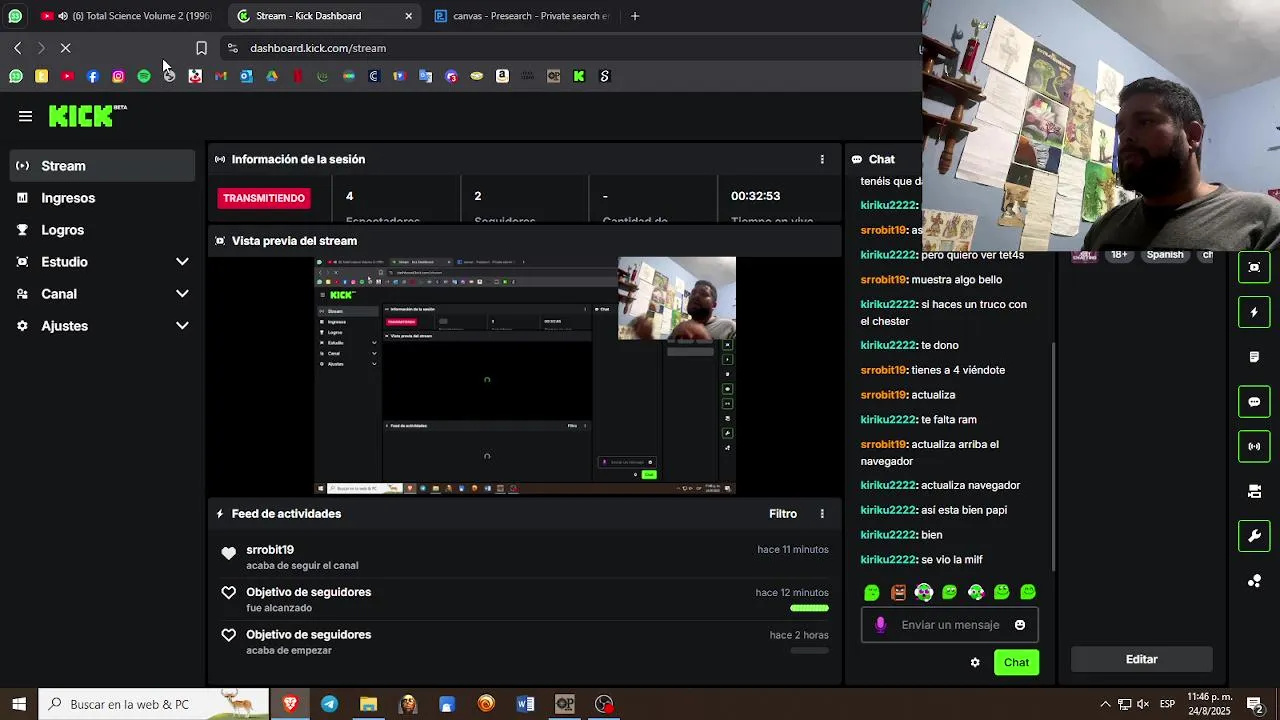Image resolution: width=1280 pixels, height=720 pixels.
Task: Open Ingresos in the left sidebar
Action: [x=102, y=198]
